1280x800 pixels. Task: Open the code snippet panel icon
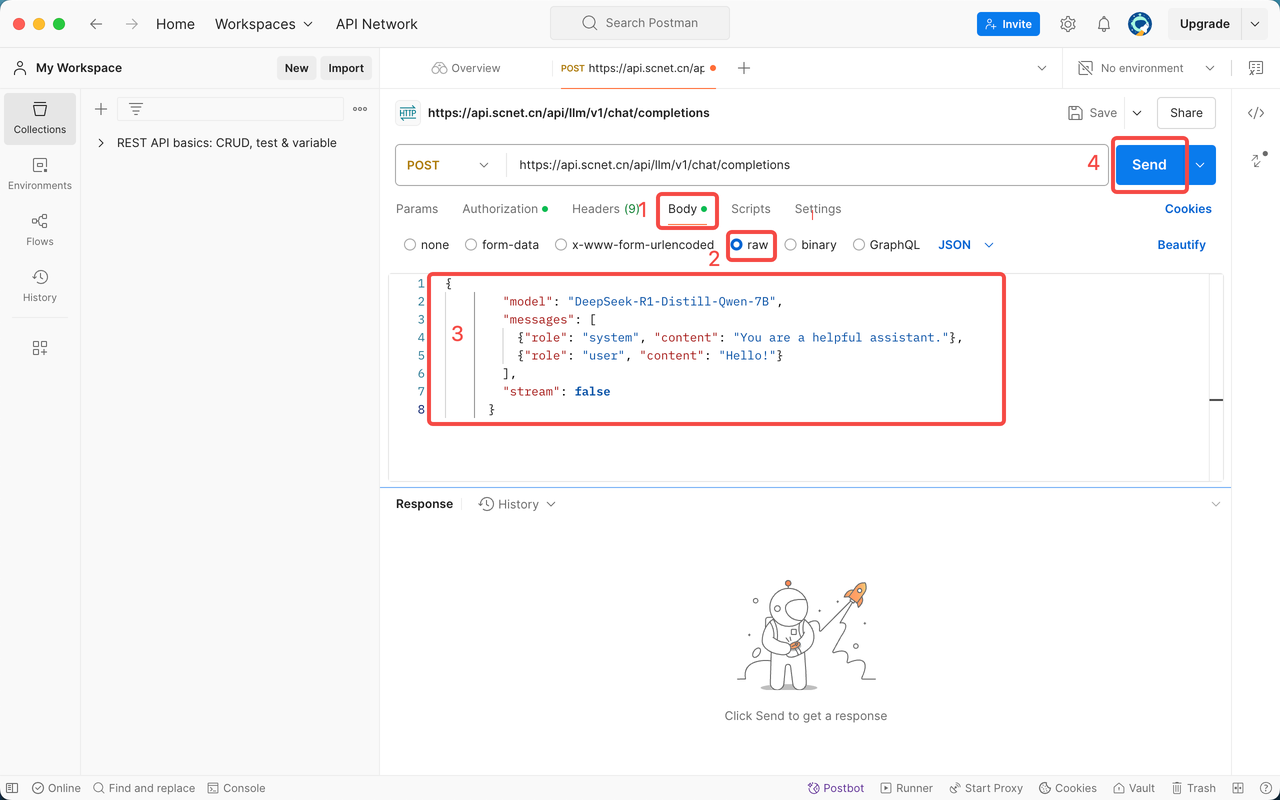(x=1256, y=113)
